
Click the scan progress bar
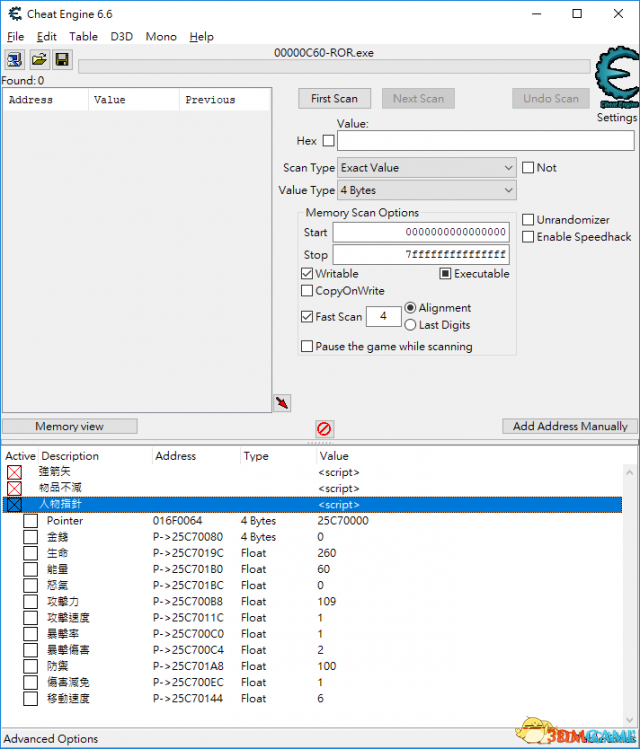point(334,66)
